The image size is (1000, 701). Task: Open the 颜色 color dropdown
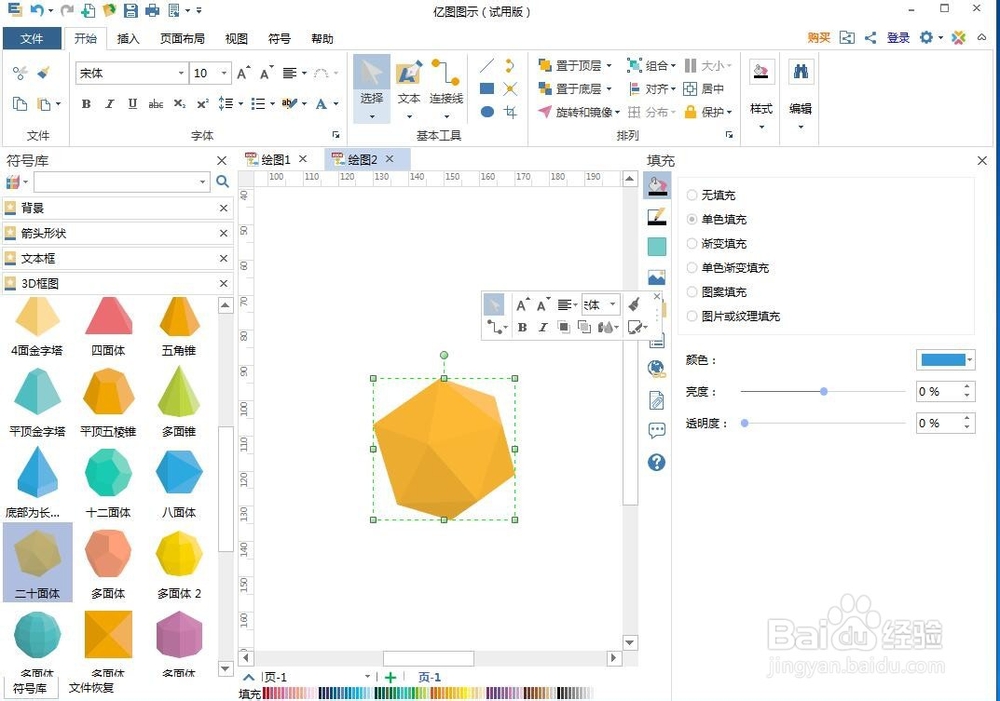click(969, 359)
